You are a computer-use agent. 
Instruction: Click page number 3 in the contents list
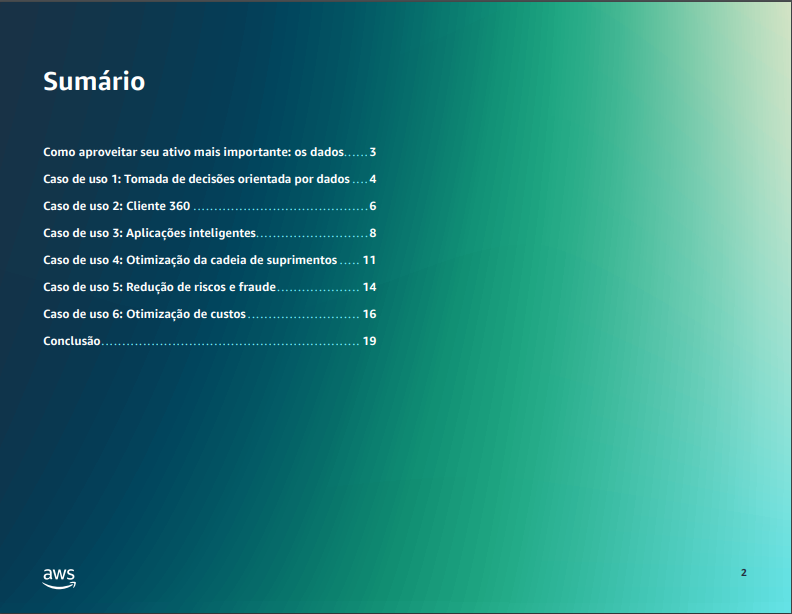coord(372,153)
